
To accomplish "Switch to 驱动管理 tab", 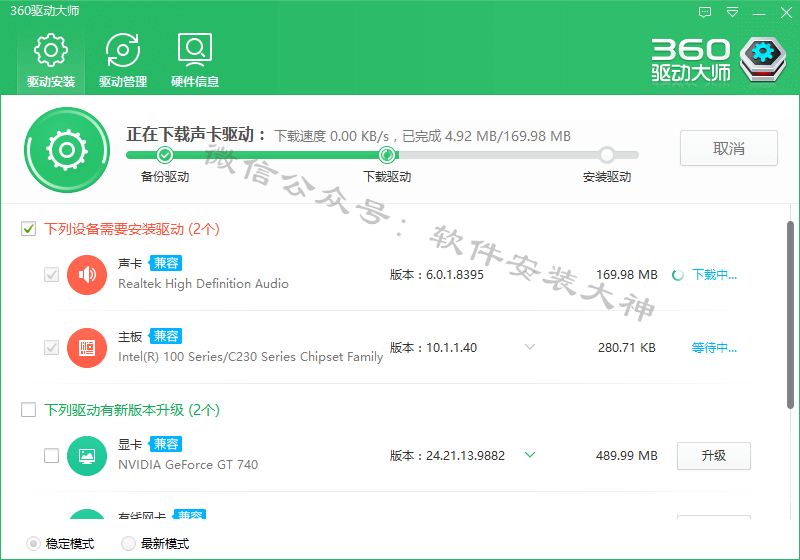I will click(x=123, y=61).
